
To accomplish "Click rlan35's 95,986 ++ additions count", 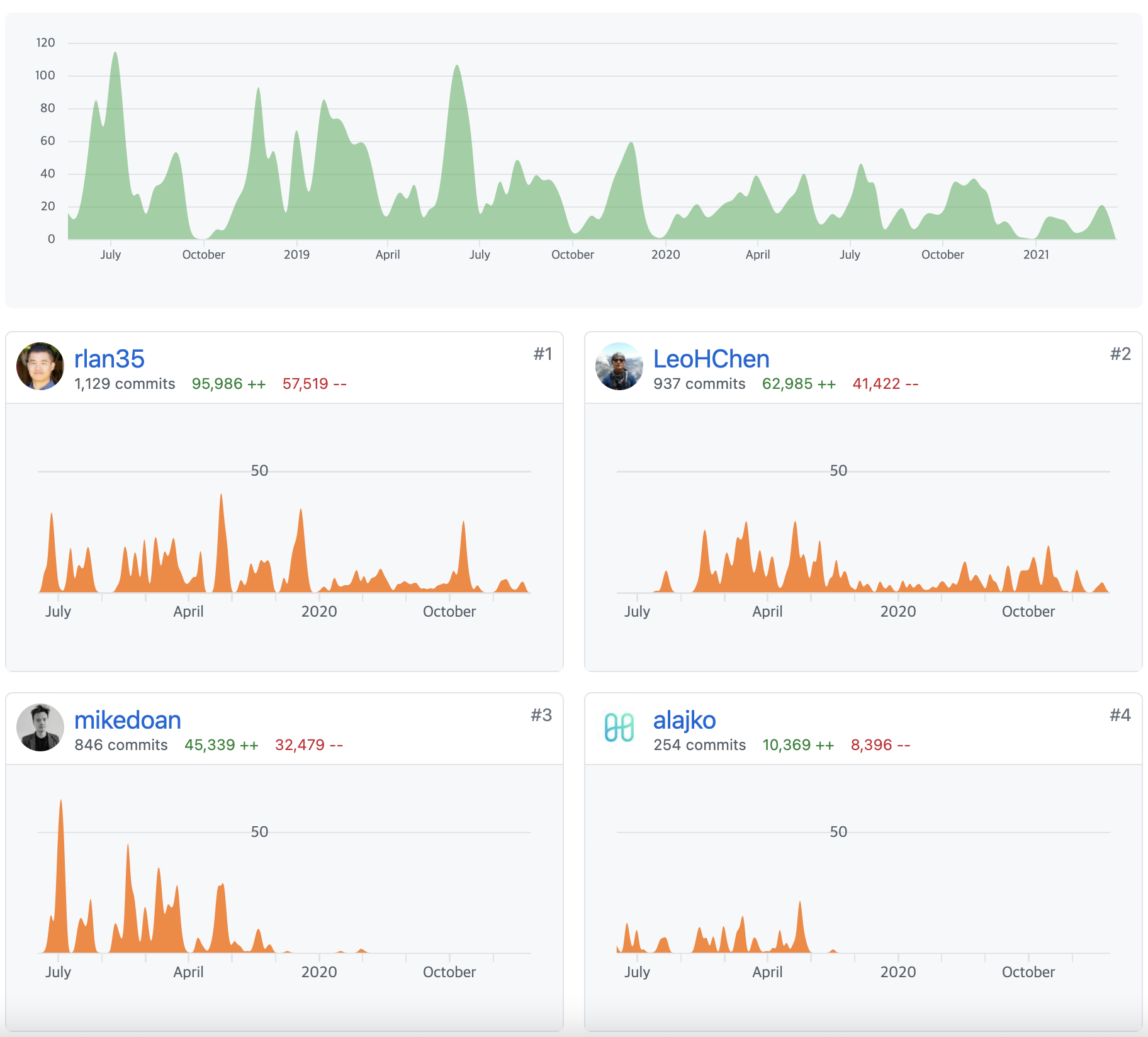I will [229, 384].
